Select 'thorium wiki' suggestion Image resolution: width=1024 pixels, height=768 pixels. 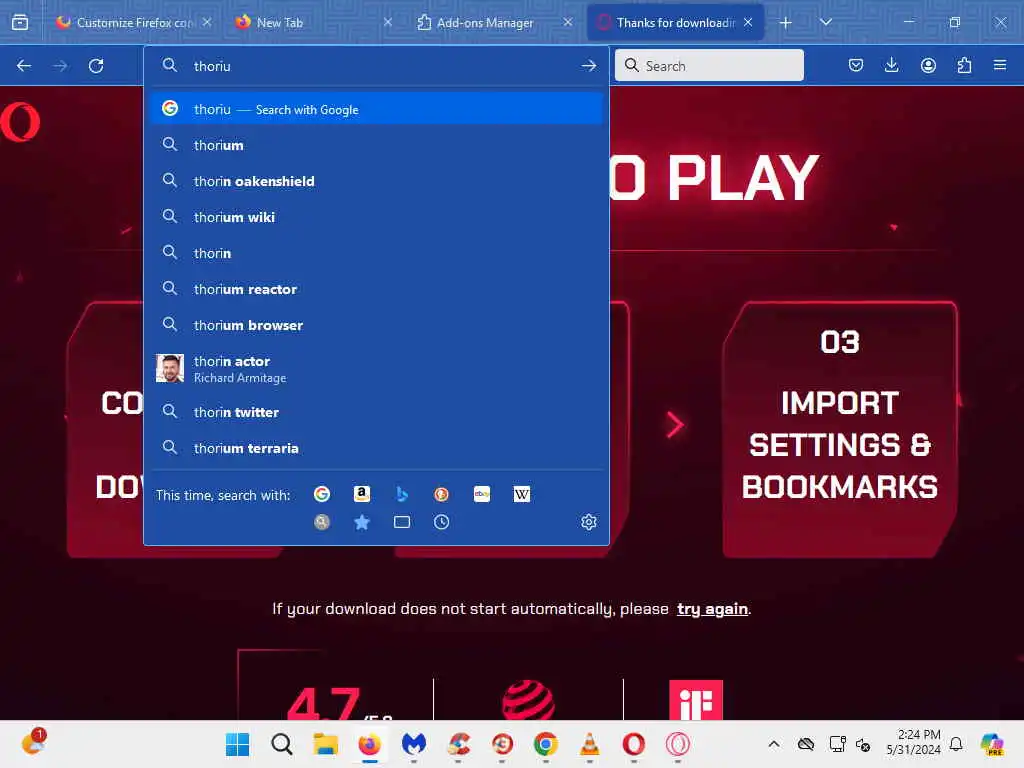[x=376, y=217]
